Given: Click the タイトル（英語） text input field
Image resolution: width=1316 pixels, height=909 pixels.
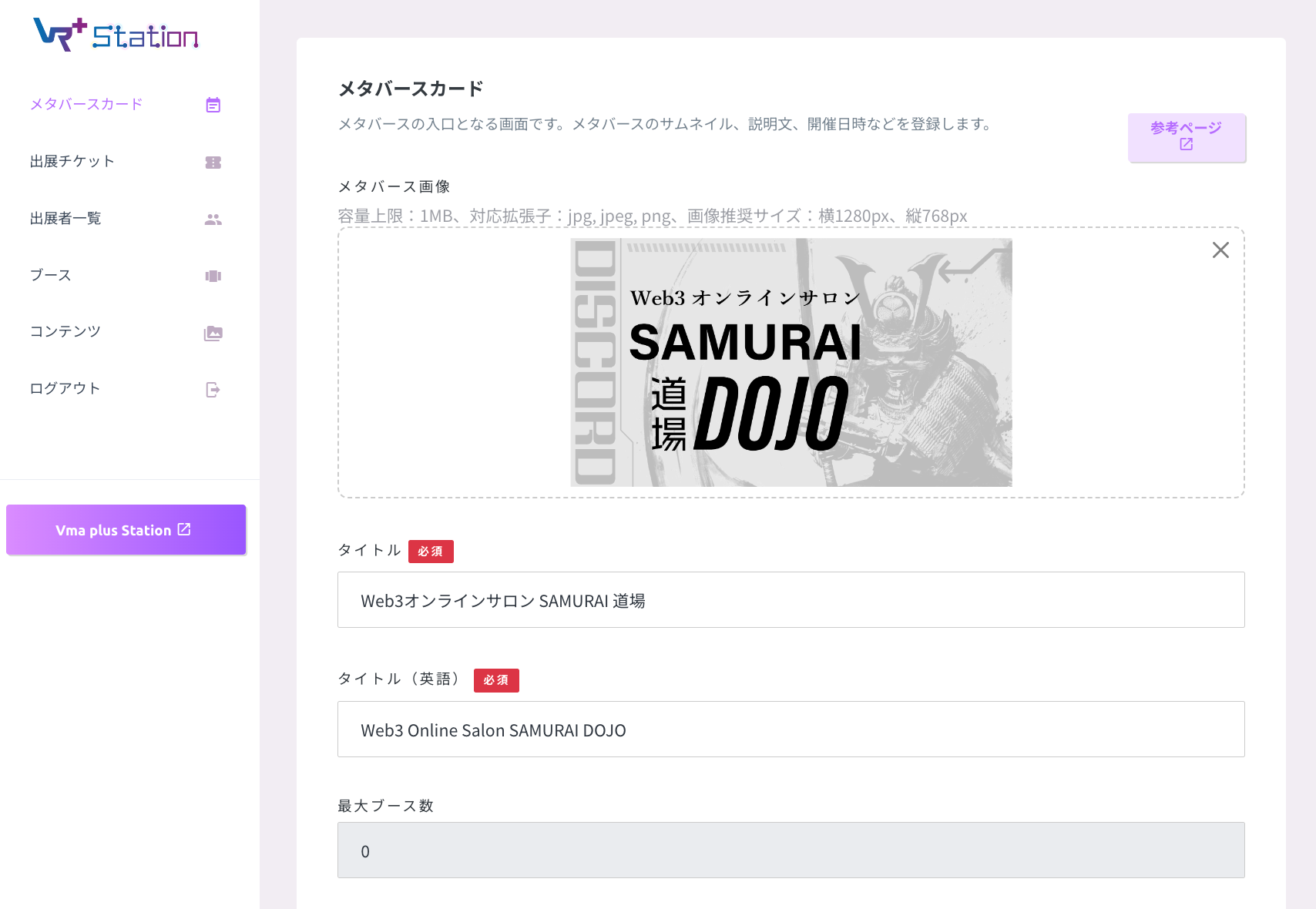Looking at the screenshot, I should (791, 730).
